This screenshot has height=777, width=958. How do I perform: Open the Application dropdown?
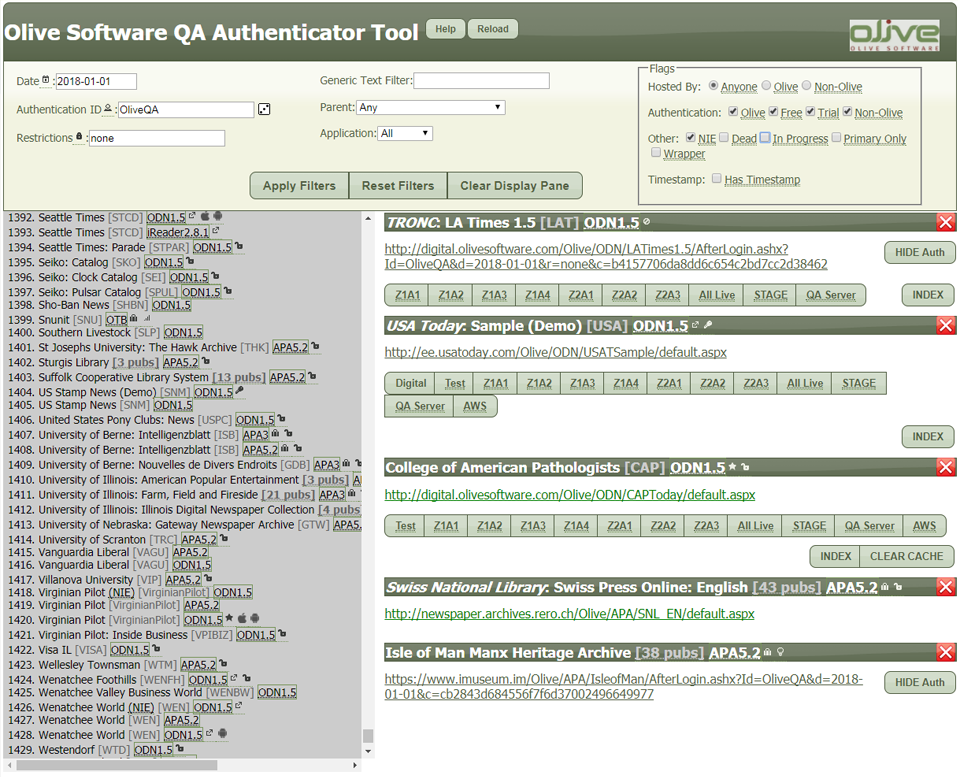(405, 133)
